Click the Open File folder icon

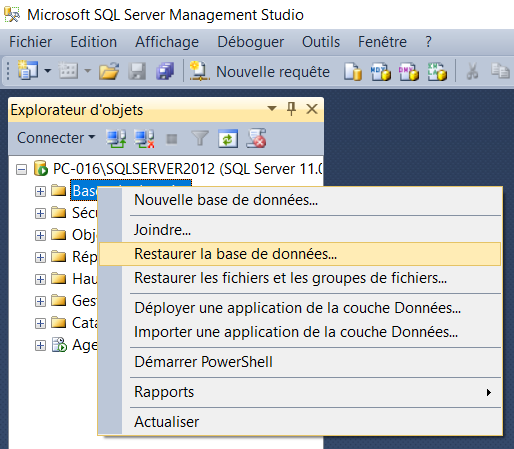109,71
